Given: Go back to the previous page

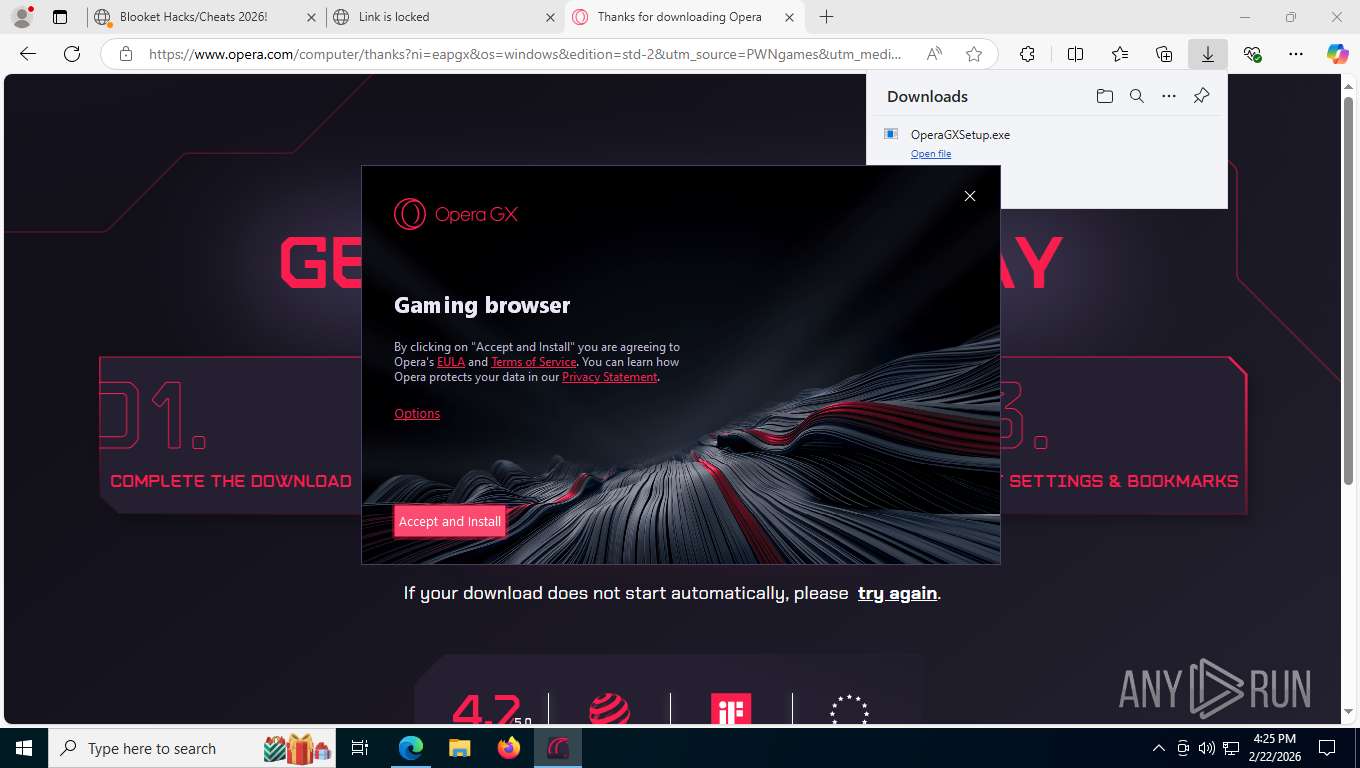Looking at the screenshot, I should coord(28,54).
